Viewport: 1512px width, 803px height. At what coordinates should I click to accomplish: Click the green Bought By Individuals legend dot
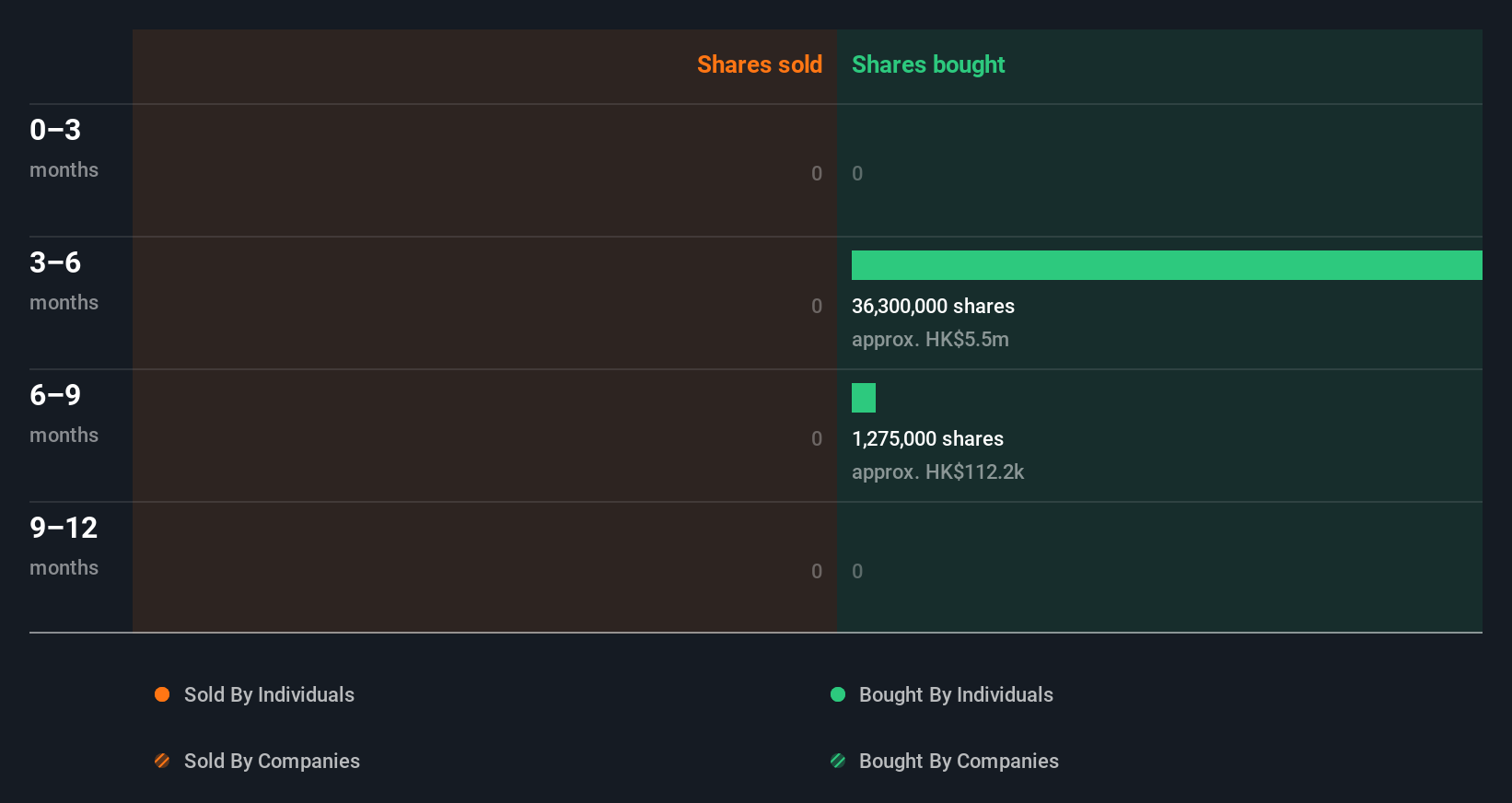pos(838,694)
